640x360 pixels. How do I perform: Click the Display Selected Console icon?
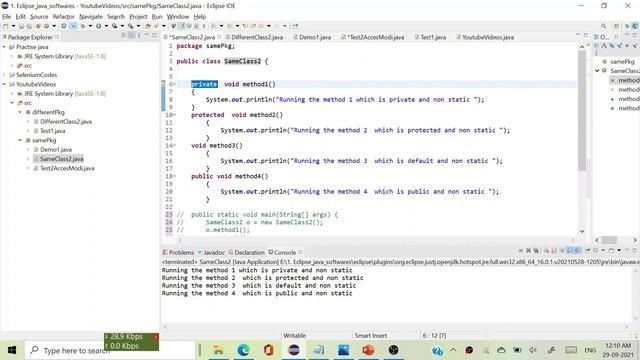(595, 251)
